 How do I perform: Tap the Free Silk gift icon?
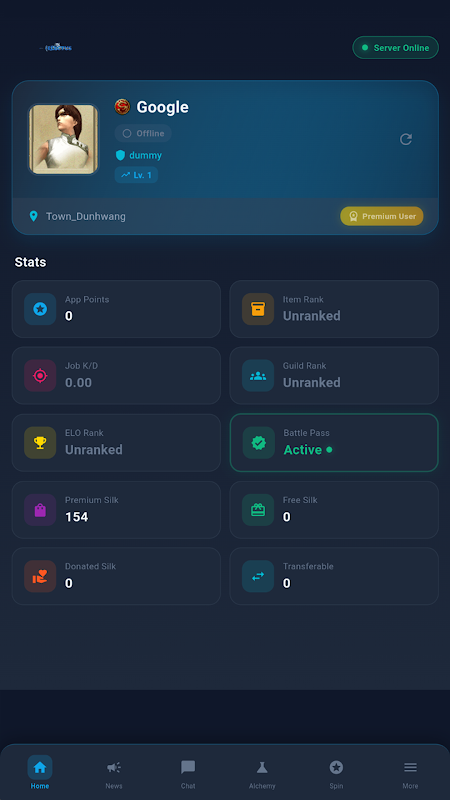tap(258, 510)
